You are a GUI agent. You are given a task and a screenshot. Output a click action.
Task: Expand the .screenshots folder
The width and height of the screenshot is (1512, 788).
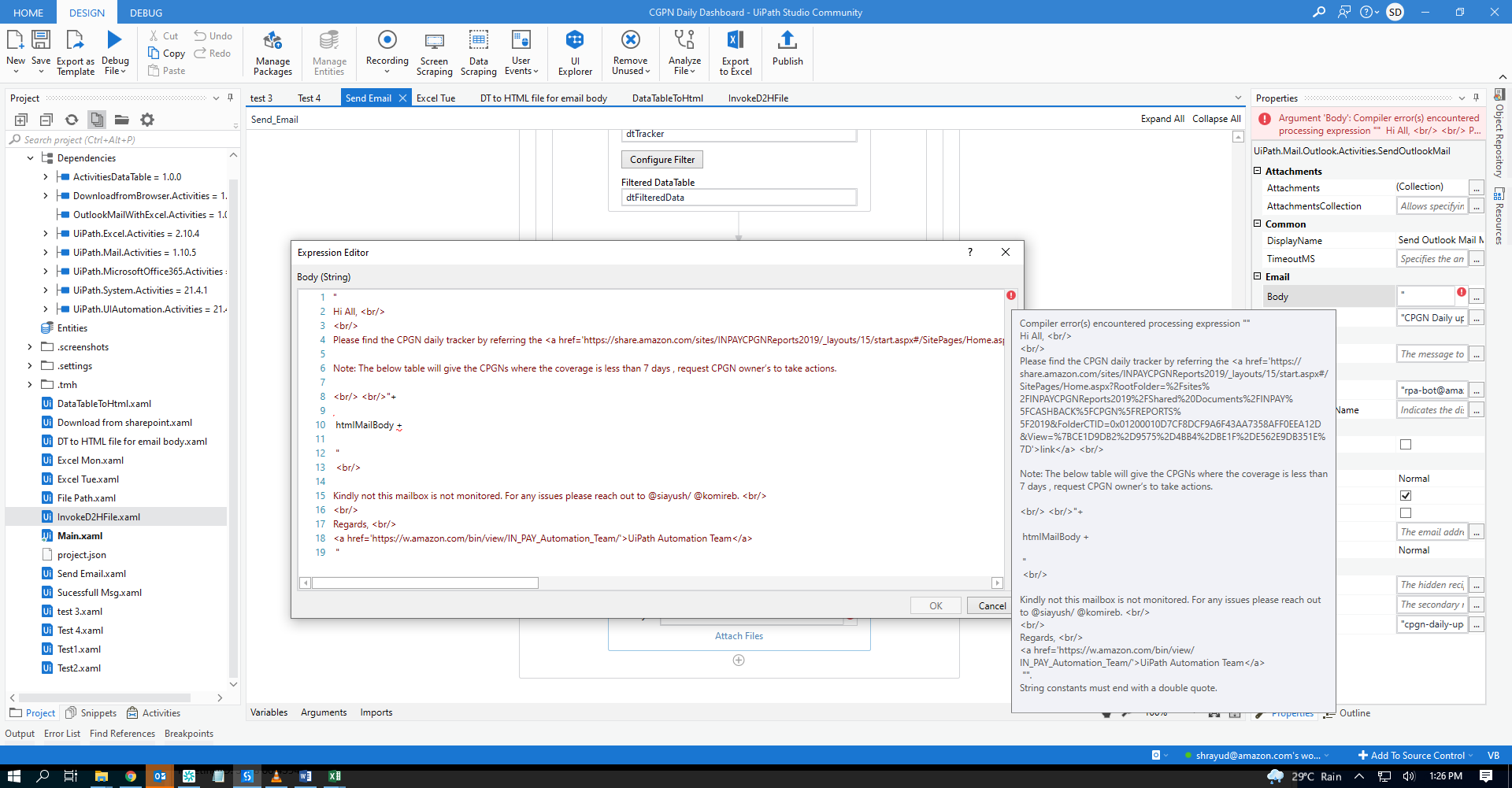click(x=30, y=347)
